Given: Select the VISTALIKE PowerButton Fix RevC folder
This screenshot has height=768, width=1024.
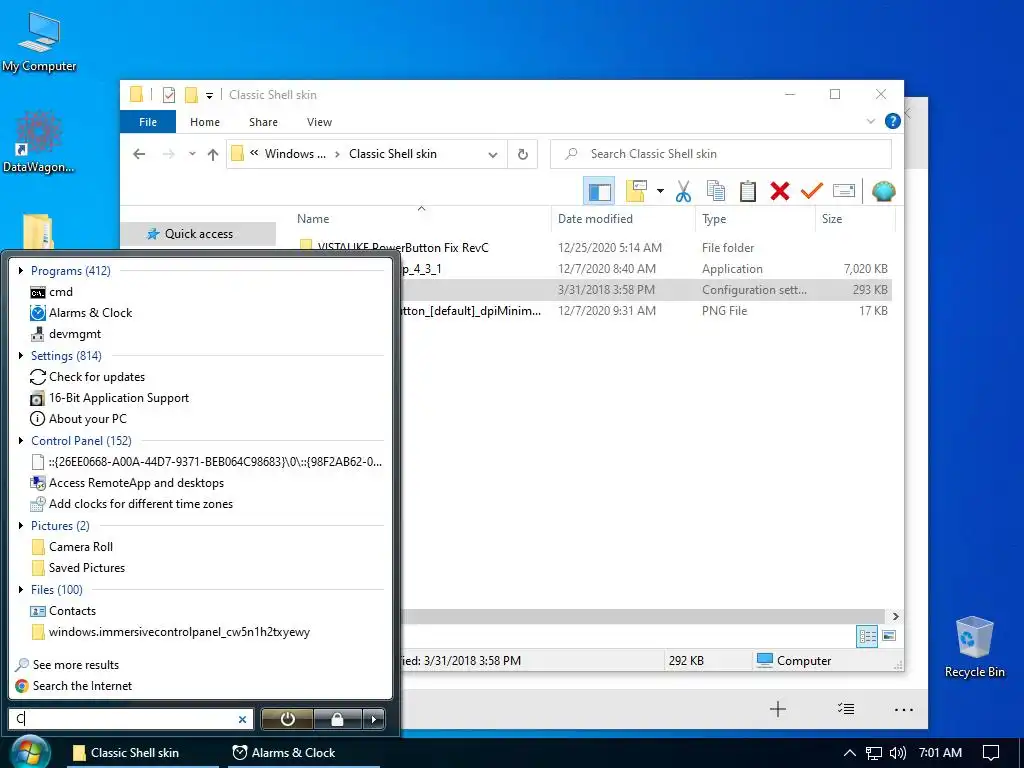Looking at the screenshot, I should [x=402, y=248].
